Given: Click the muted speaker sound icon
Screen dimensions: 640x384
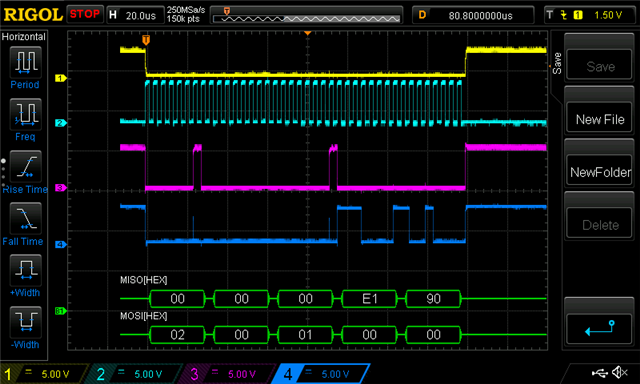Looking at the screenshot, I should point(620,372).
